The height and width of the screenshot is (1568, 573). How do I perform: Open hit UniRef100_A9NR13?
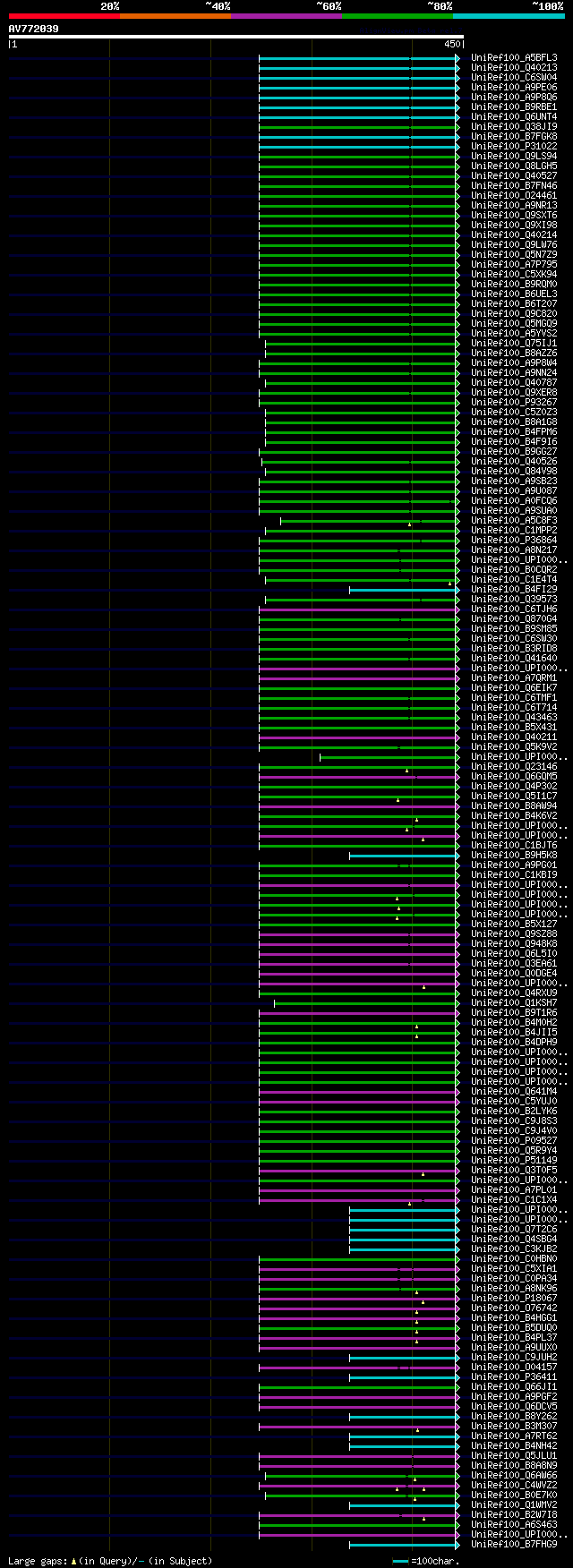coord(514,206)
